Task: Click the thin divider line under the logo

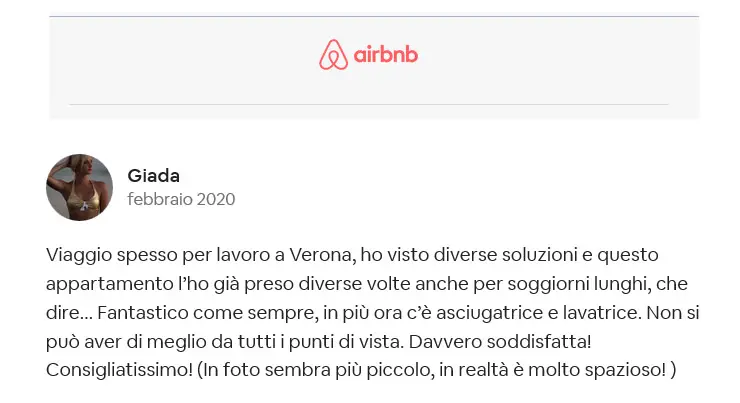Action: coord(369,104)
